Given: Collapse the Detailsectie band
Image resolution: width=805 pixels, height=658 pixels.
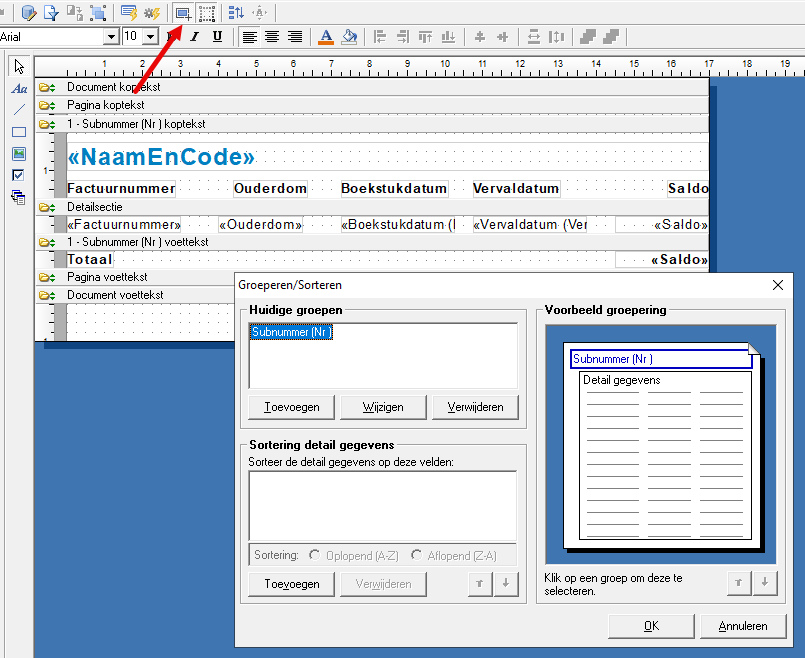Looking at the screenshot, I should click(x=47, y=207).
